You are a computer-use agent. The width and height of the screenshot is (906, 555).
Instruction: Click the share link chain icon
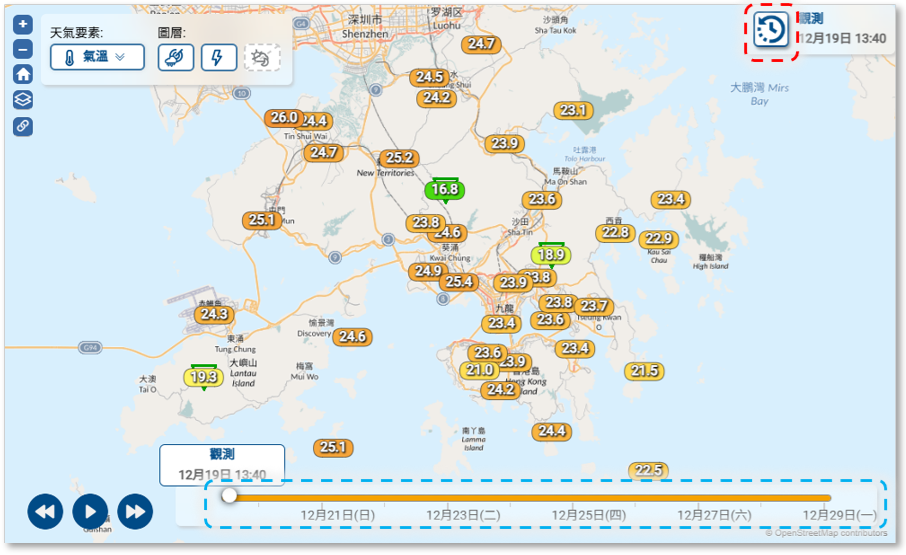[23, 126]
